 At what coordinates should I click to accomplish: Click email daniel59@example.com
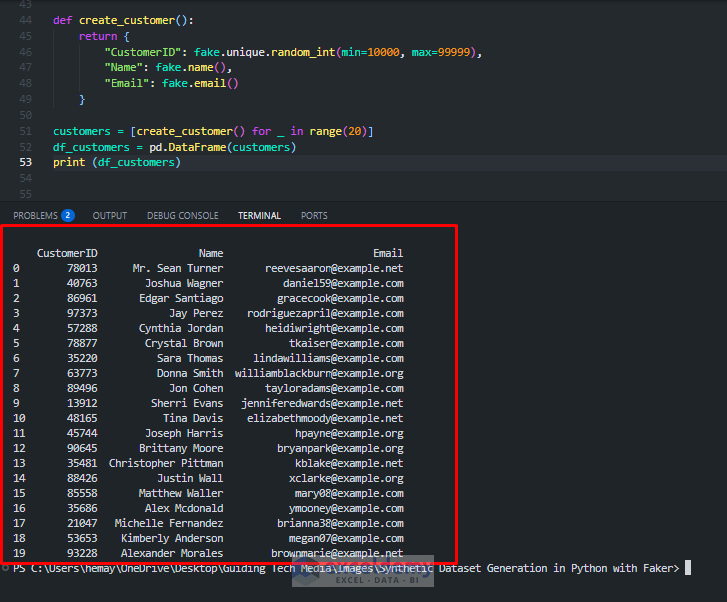click(343, 283)
